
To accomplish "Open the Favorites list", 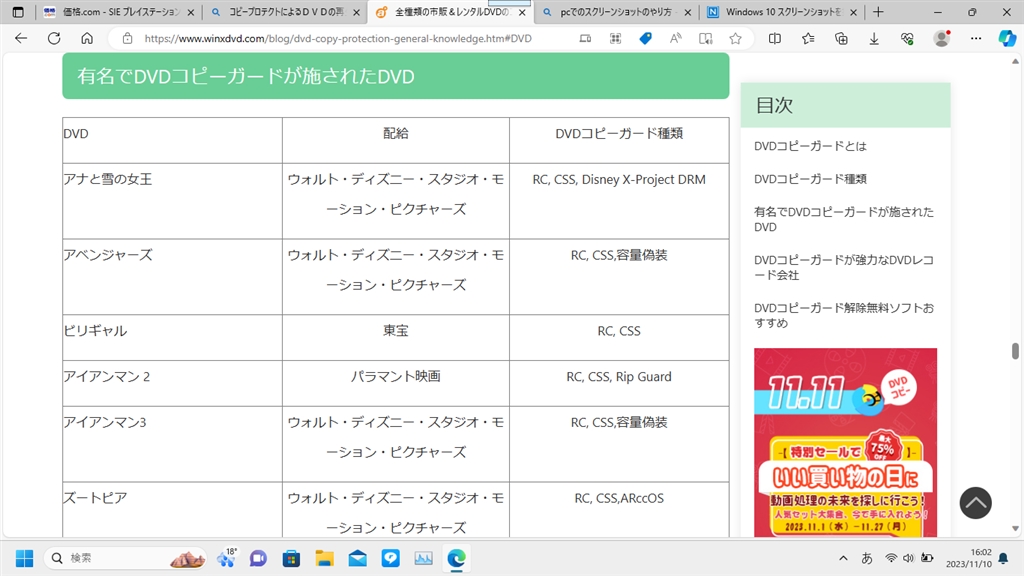I will click(x=808, y=39).
